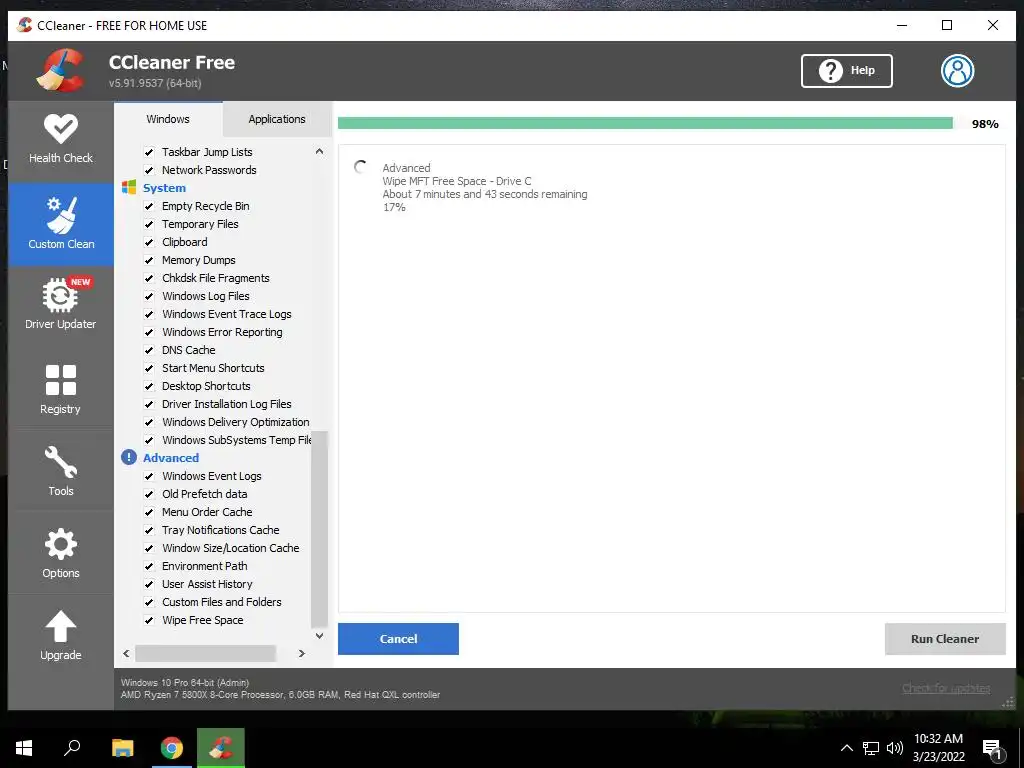This screenshot has width=1024, height=768.
Task: Open the notification center icon
Action: pyautogui.click(x=992, y=749)
